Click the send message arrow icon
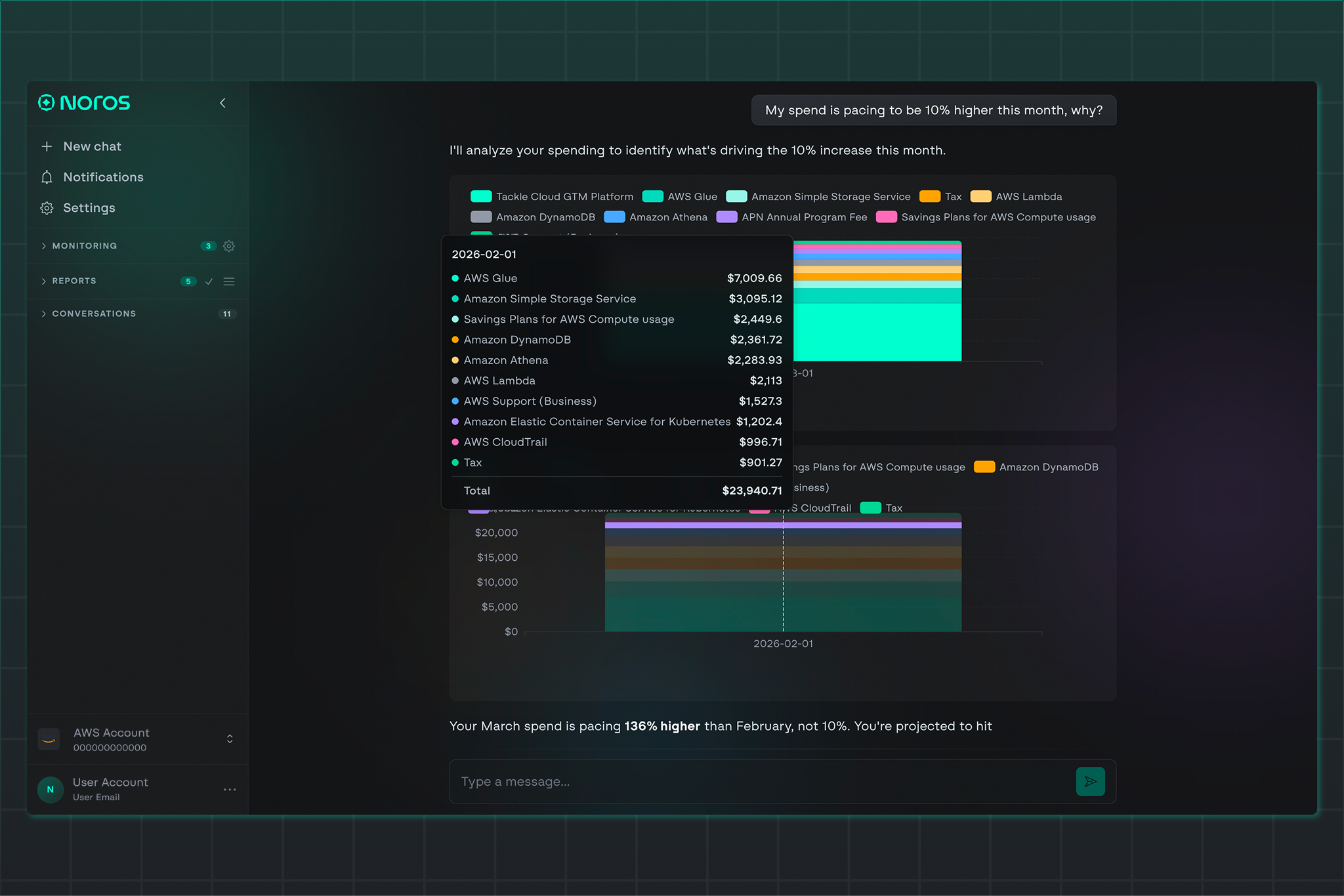 (1090, 781)
